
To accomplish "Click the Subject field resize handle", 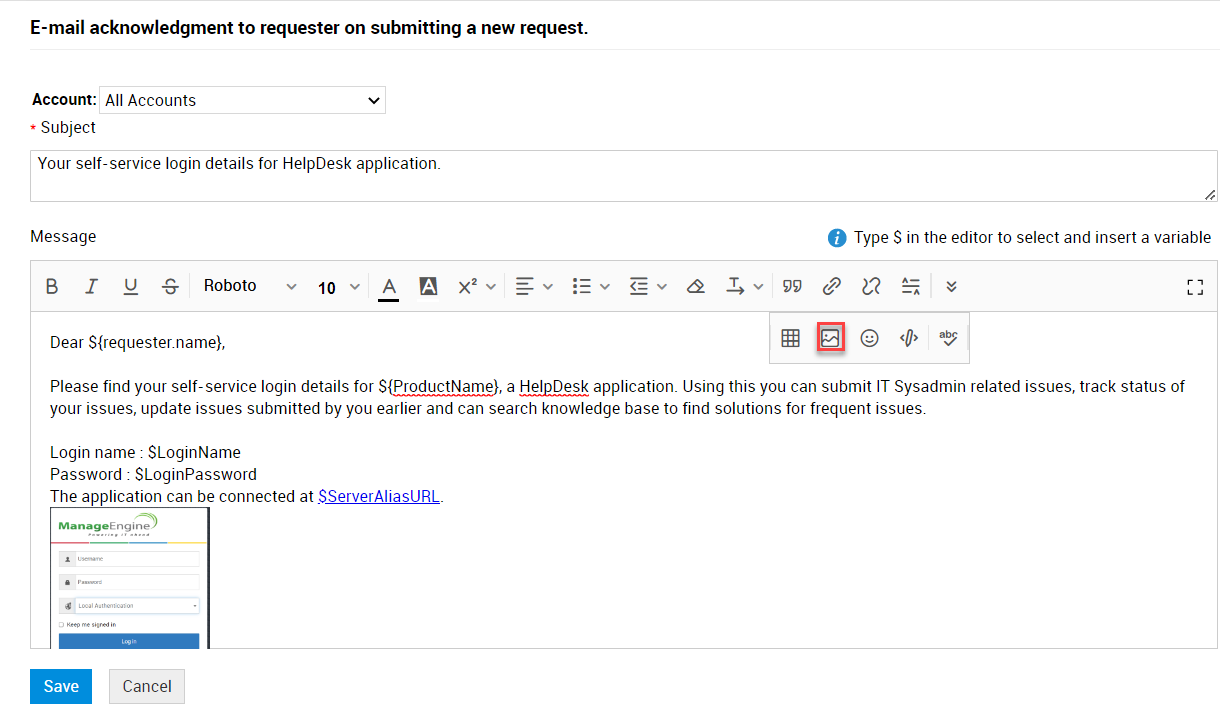I will [1210, 194].
